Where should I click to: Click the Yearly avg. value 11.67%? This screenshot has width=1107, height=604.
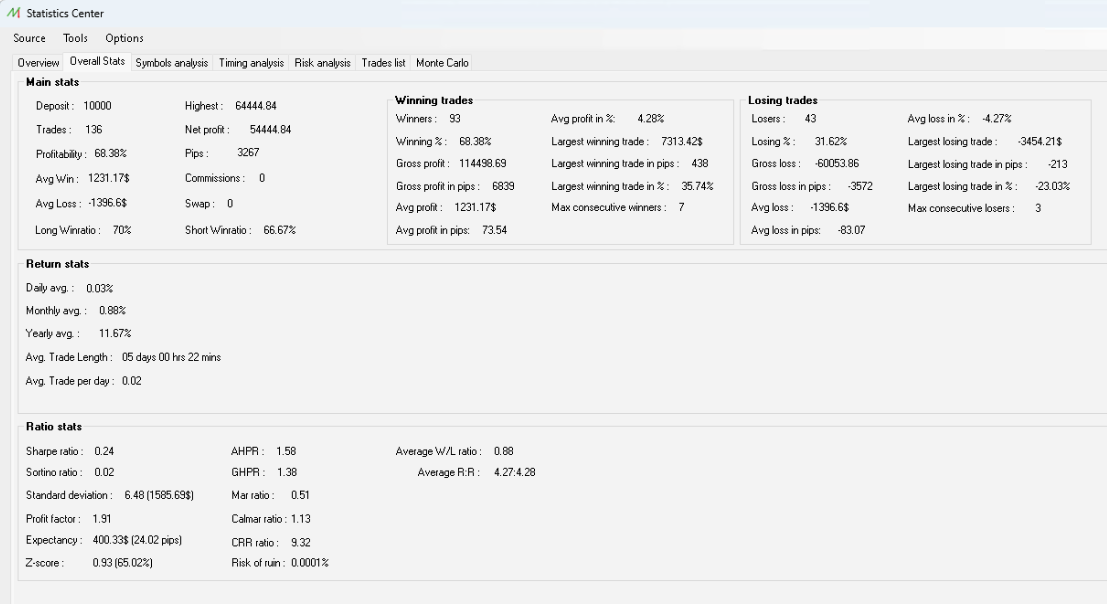click(x=115, y=334)
